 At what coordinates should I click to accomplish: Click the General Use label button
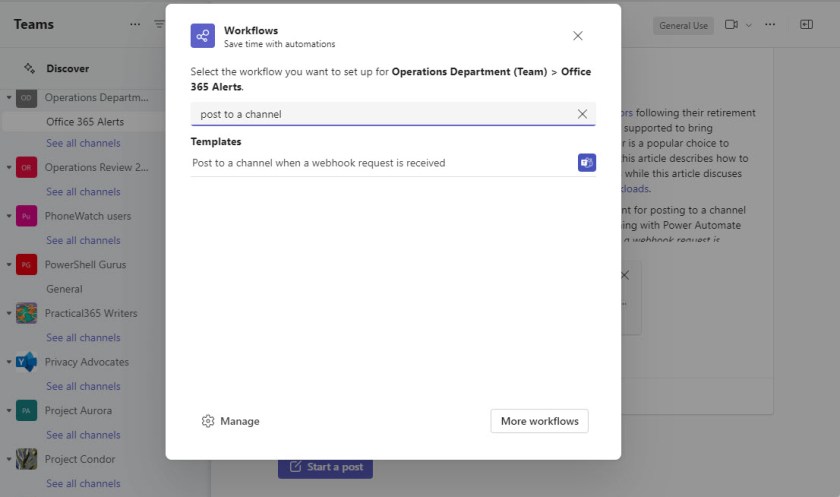click(x=683, y=25)
